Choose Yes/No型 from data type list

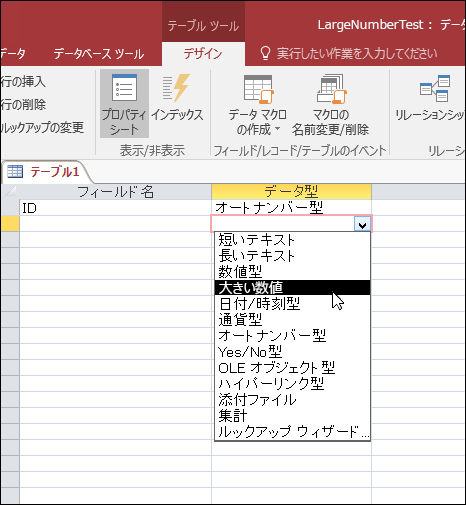[x=292, y=352]
